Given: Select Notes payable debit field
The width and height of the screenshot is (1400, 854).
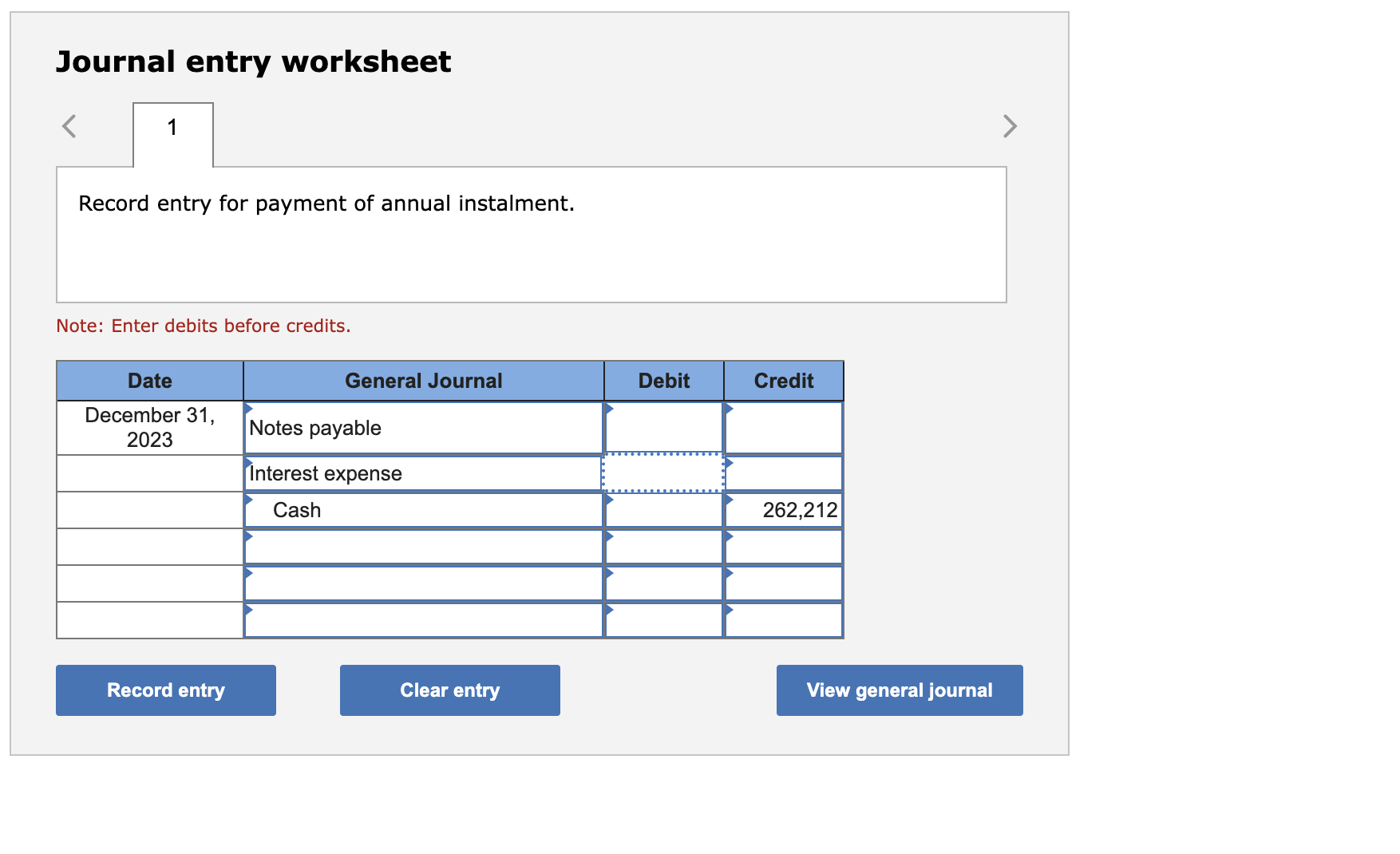Looking at the screenshot, I should pos(664,428).
